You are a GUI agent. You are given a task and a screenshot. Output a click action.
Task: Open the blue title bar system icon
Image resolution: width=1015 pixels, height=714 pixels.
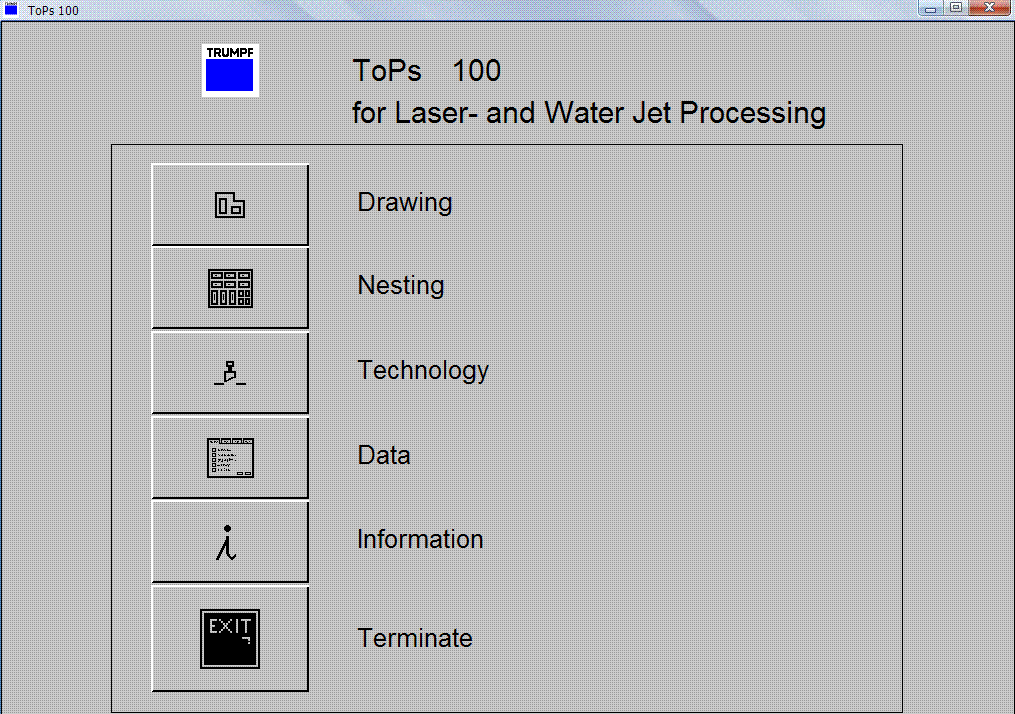click(x=11, y=8)
